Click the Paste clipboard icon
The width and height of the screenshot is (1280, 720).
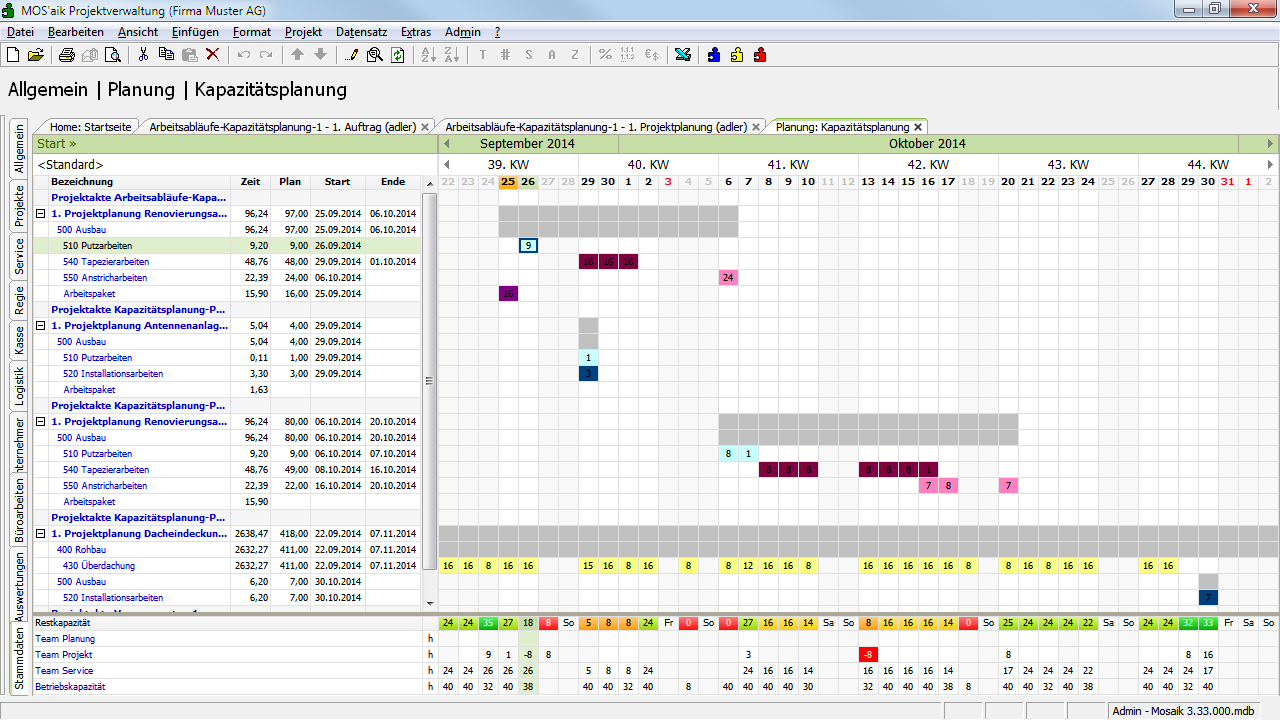189,55
